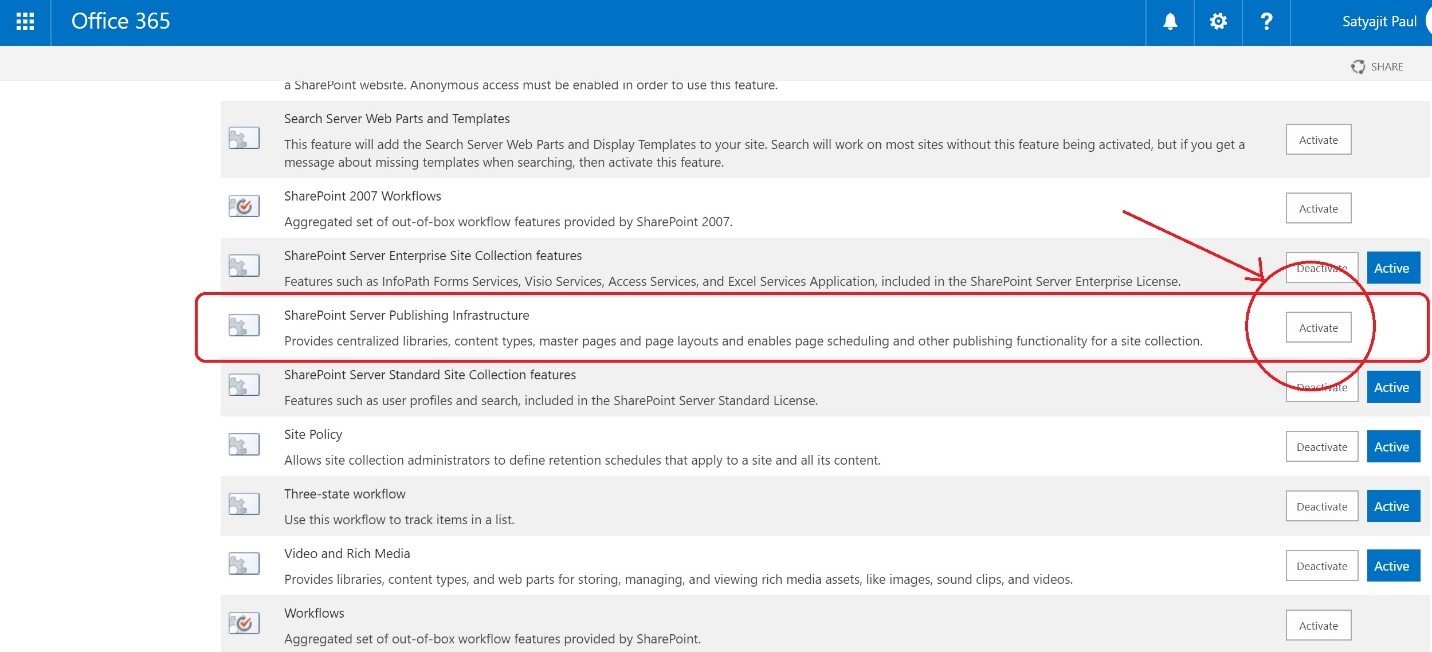Open the help question mark

pos(1266,21)
